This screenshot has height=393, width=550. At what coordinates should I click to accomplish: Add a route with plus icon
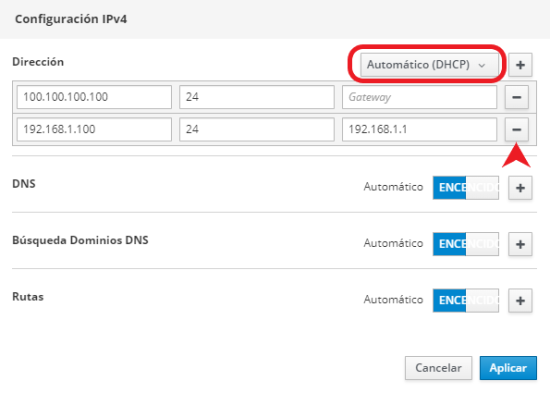tap(520, 300)
